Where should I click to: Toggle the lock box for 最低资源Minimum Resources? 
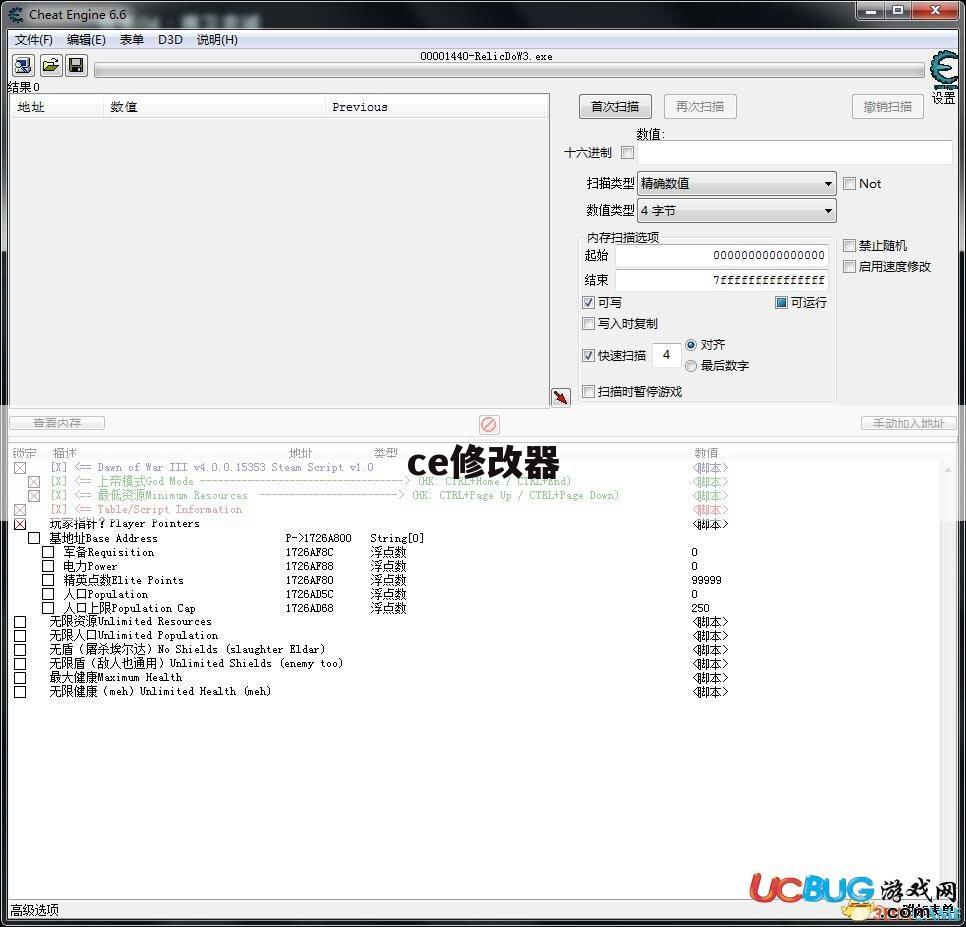click(34, 496)
